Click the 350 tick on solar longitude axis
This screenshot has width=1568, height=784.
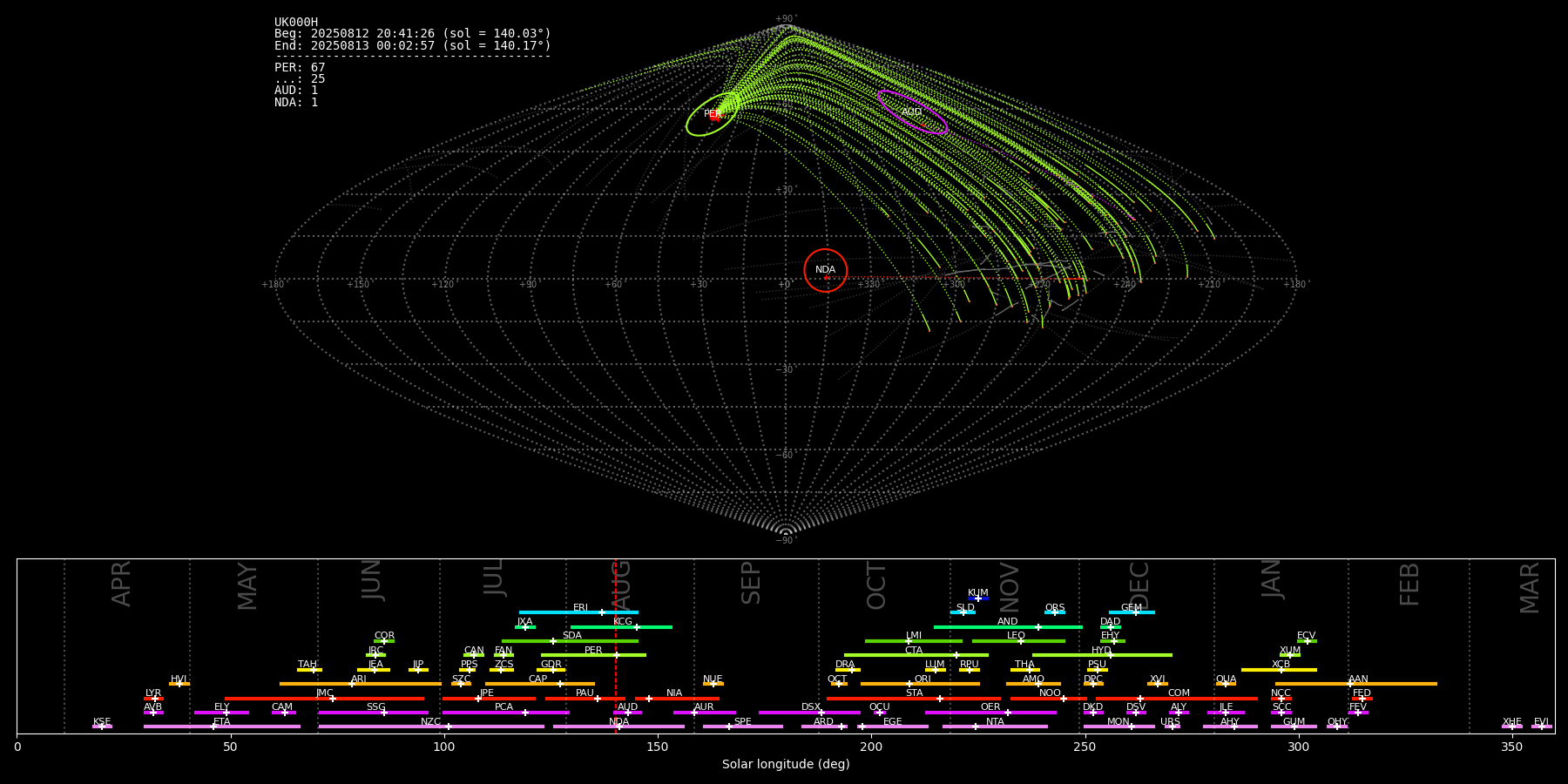1512,747
